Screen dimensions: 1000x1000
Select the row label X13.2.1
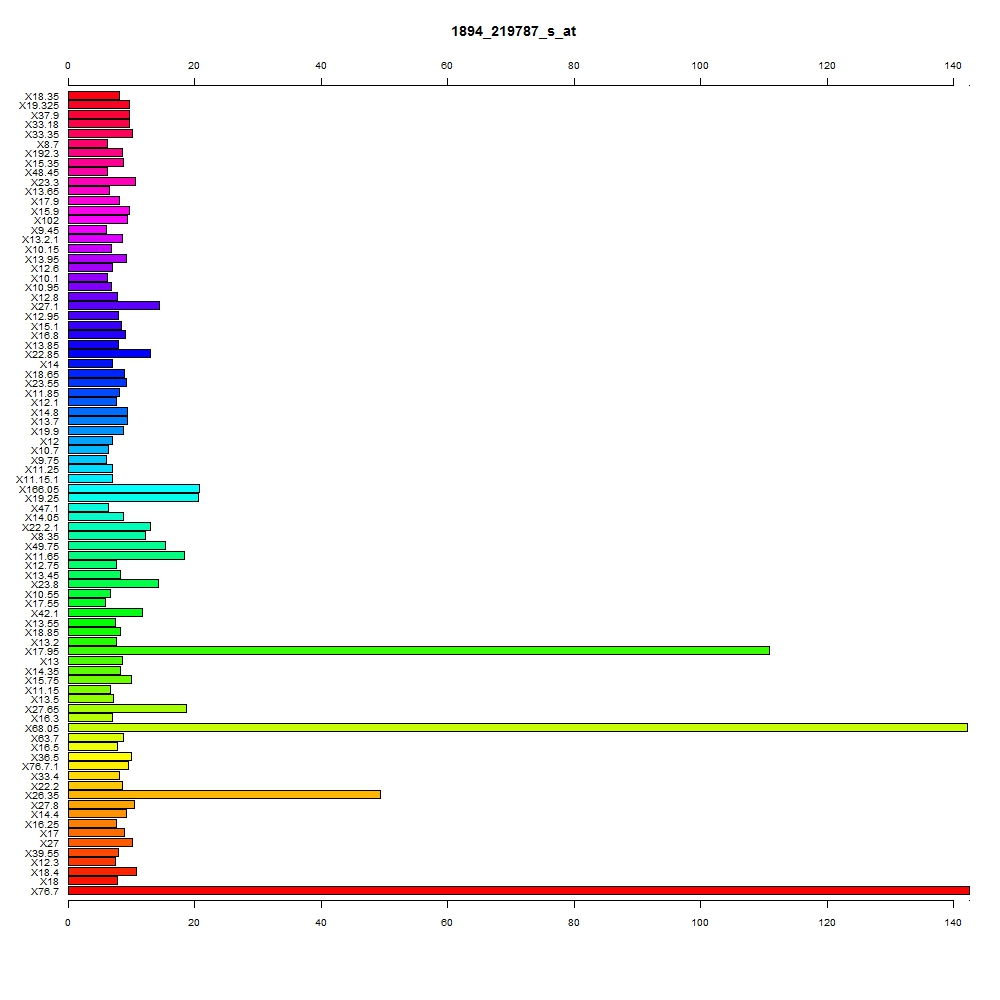pyautogui.click(x=40, y=239)
